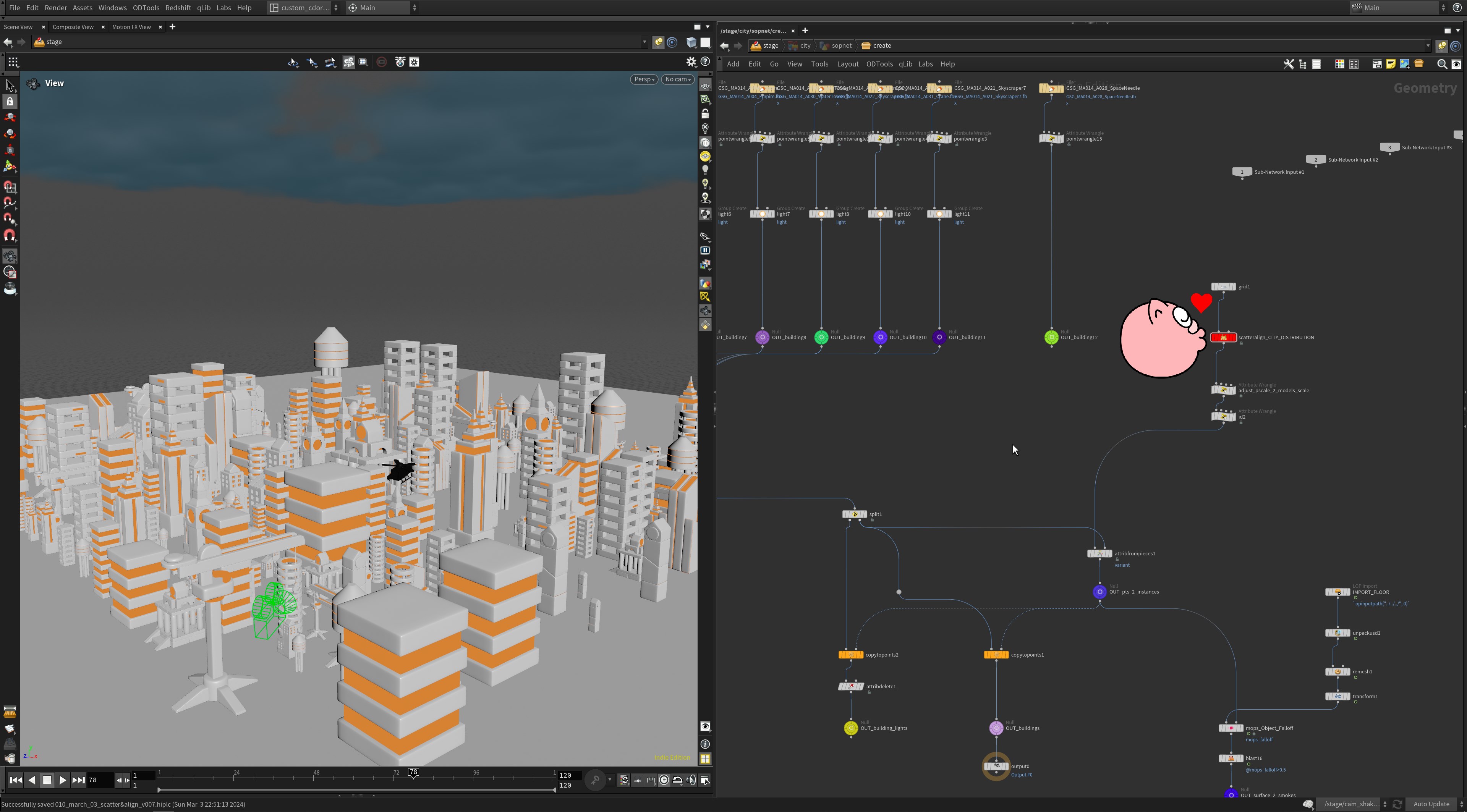Switch to the Composite View tab
The image size is (1467, 812).
point(73,27)
